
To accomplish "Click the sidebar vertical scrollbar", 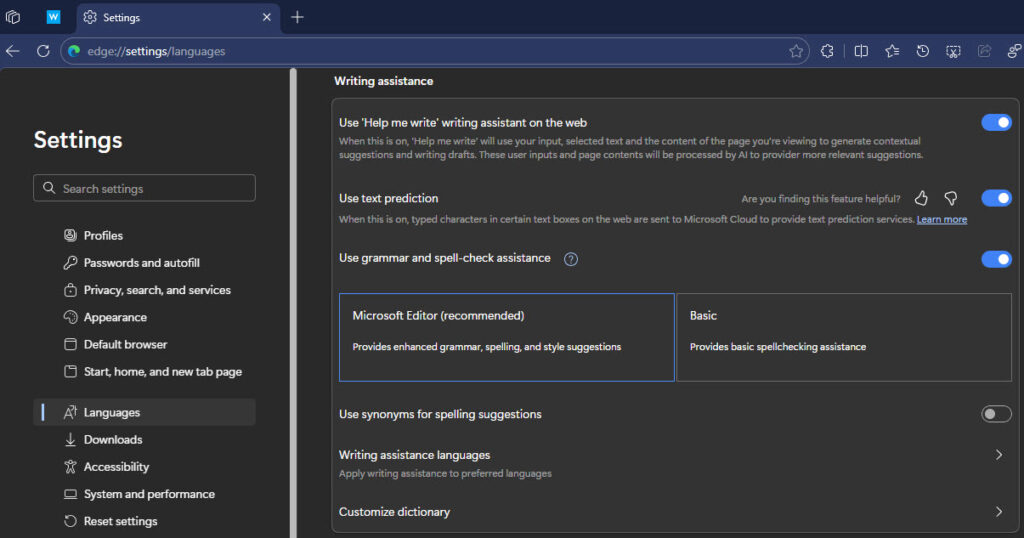I will (x=293, y=303).
